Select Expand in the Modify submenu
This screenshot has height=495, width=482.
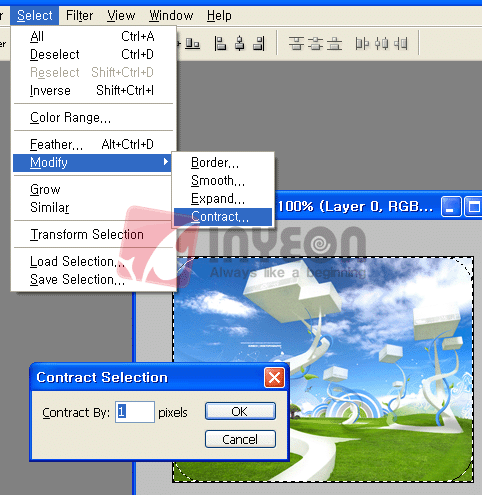(223, 199)
